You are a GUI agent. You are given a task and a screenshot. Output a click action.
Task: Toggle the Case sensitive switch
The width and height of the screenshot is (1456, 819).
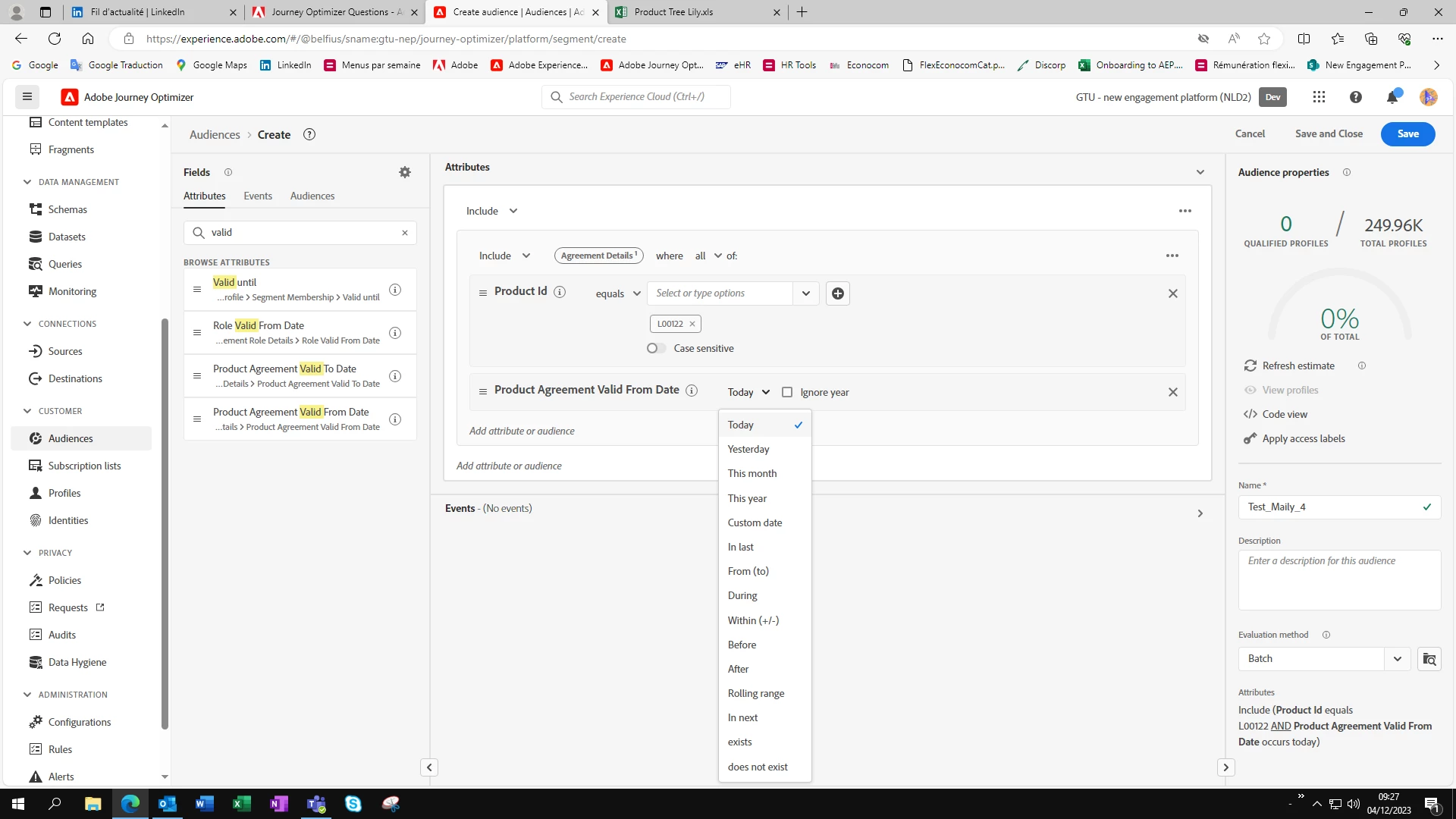click(x=656, y=349)
